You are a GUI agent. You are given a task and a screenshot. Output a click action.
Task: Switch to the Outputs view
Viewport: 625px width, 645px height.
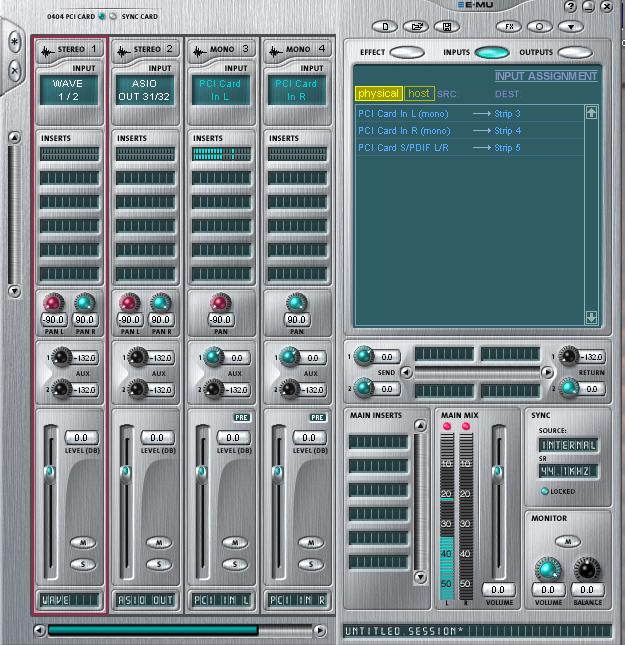pos(574,52)
